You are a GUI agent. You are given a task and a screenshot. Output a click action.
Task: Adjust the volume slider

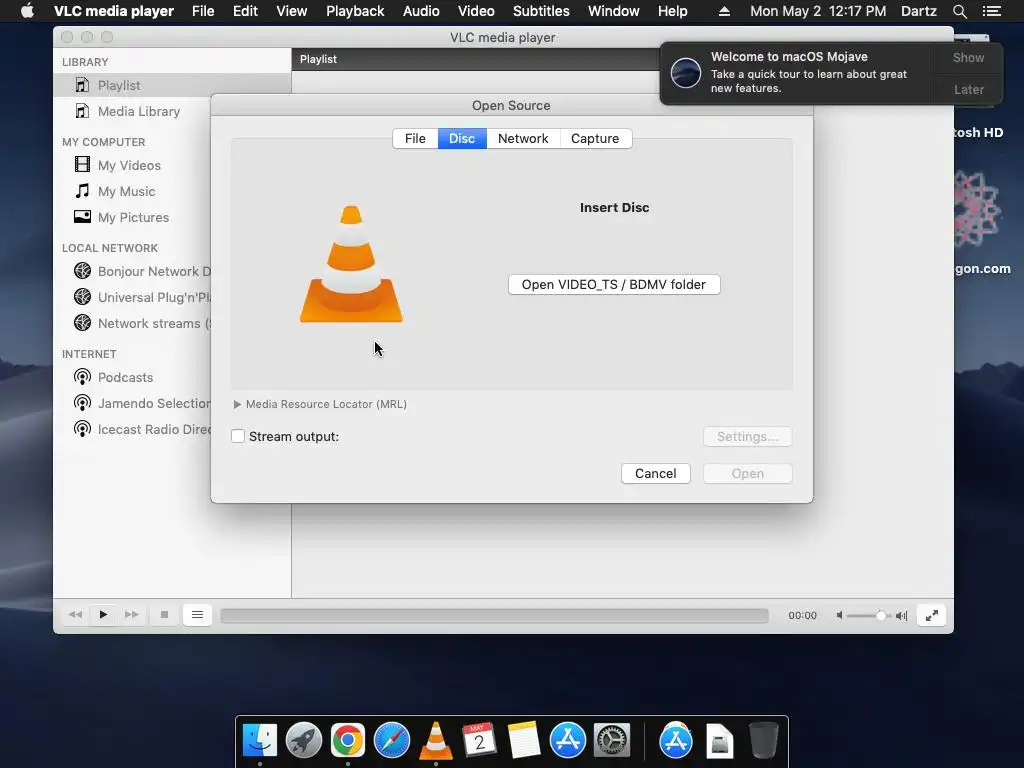pyautogui.click(x=869, y=616)
